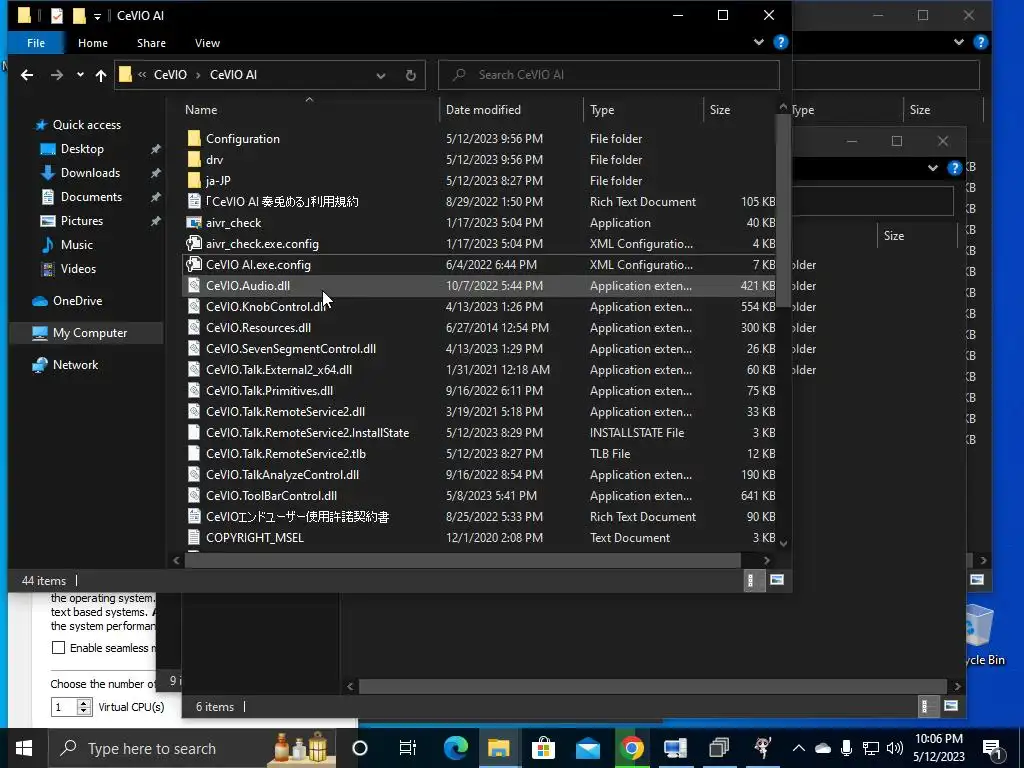Image resolution: width=1024 pixels, height=768 pixels.
Task: Go up one folder level
Action: tap(101, 75)
